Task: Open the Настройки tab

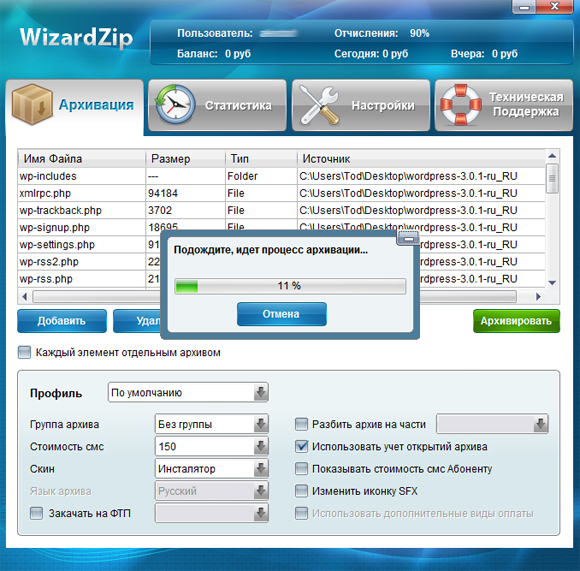Action: [361, 105]
